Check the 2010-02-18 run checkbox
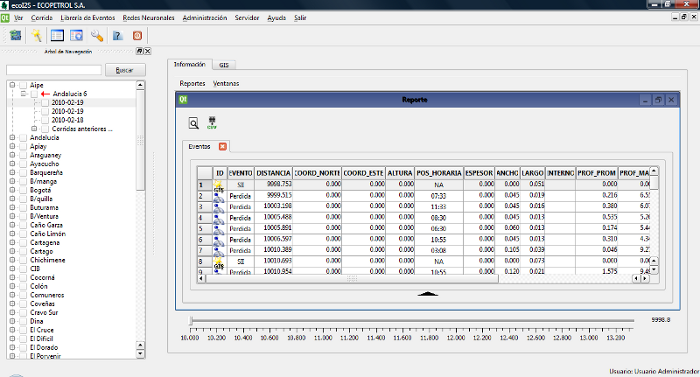This screenshot has height=377, width=700. click(45, 120)
